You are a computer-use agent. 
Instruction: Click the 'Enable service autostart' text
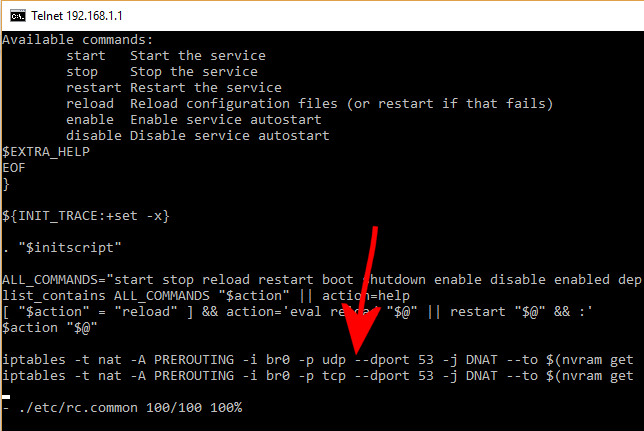[x=225, y=120]
